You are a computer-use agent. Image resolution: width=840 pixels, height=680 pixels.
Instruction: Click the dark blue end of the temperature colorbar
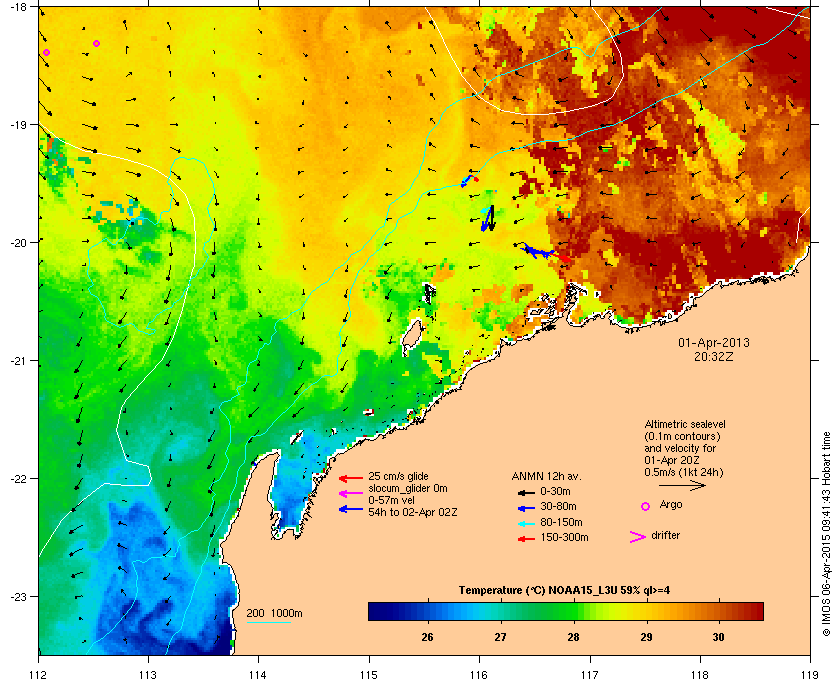(375, 611)
